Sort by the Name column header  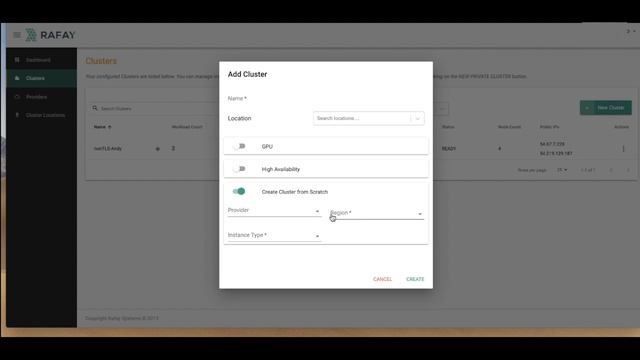[x=102, y=127]
